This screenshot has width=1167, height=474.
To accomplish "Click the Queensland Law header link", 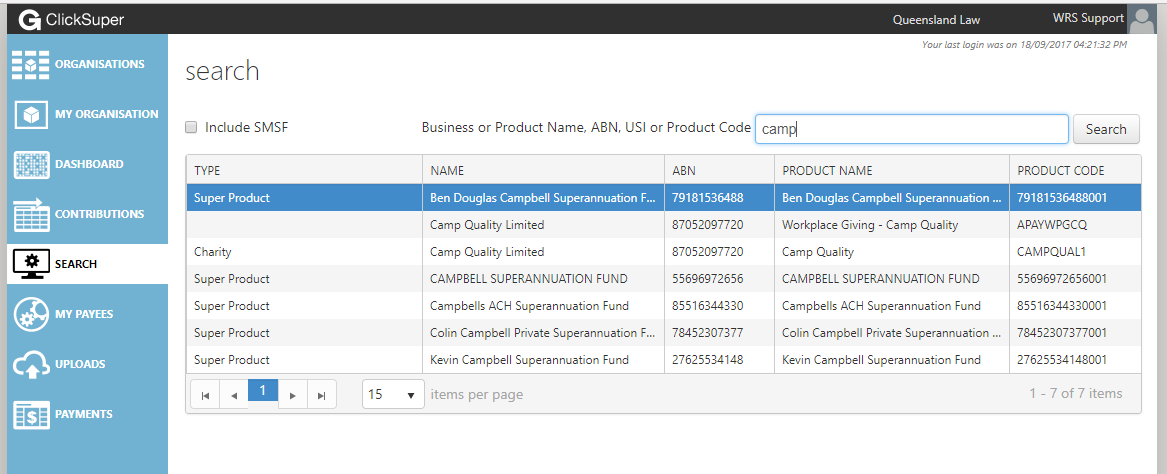I will tap(936, 20).
